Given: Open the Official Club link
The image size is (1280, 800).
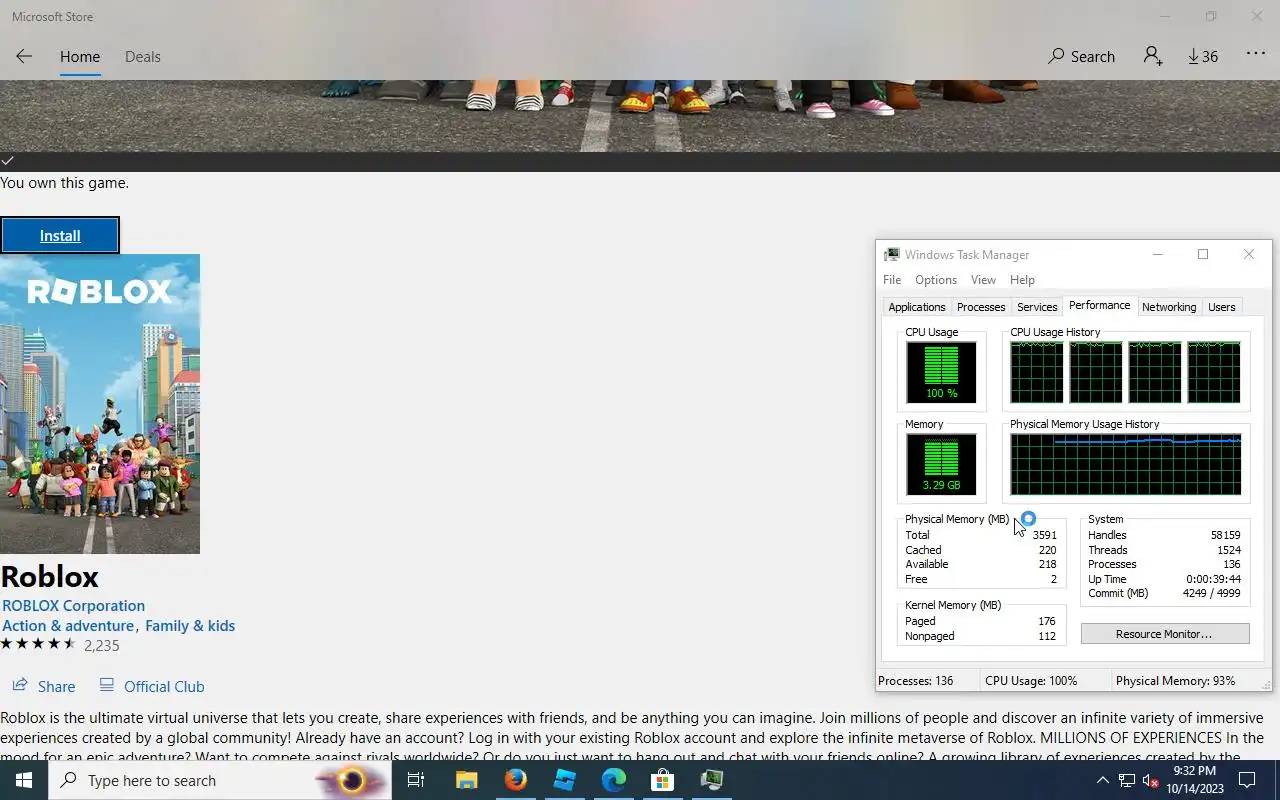Looking at the screenshot, I should (152, 686).
